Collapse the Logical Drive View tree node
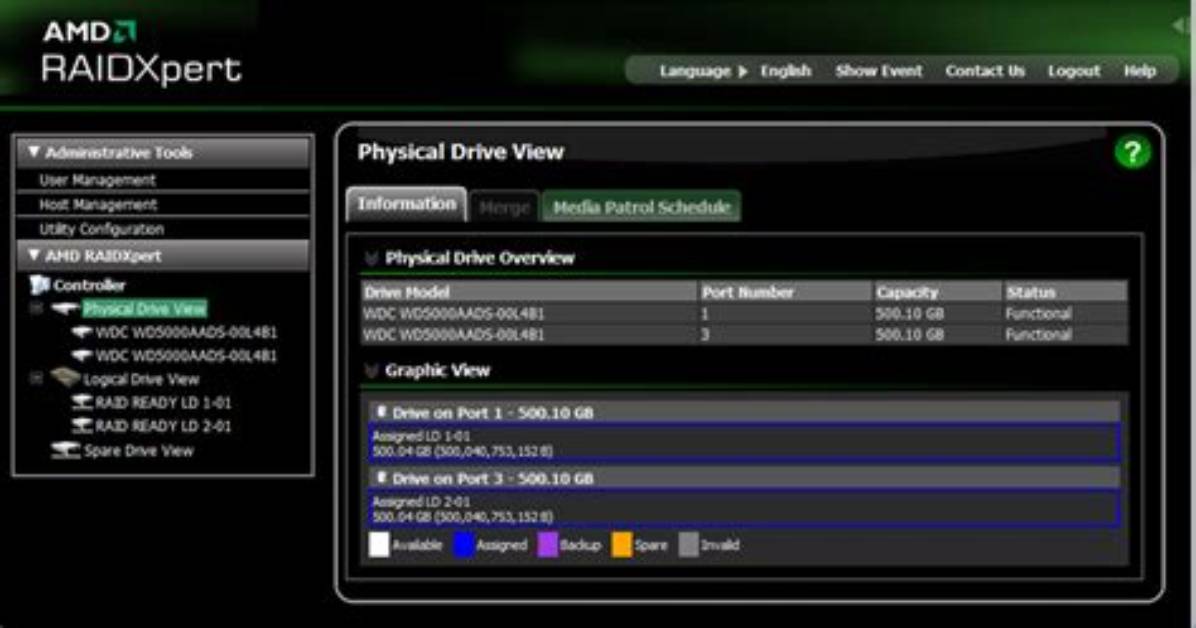This screenshot has height=628, width=1196. click(x=36, y=378)
